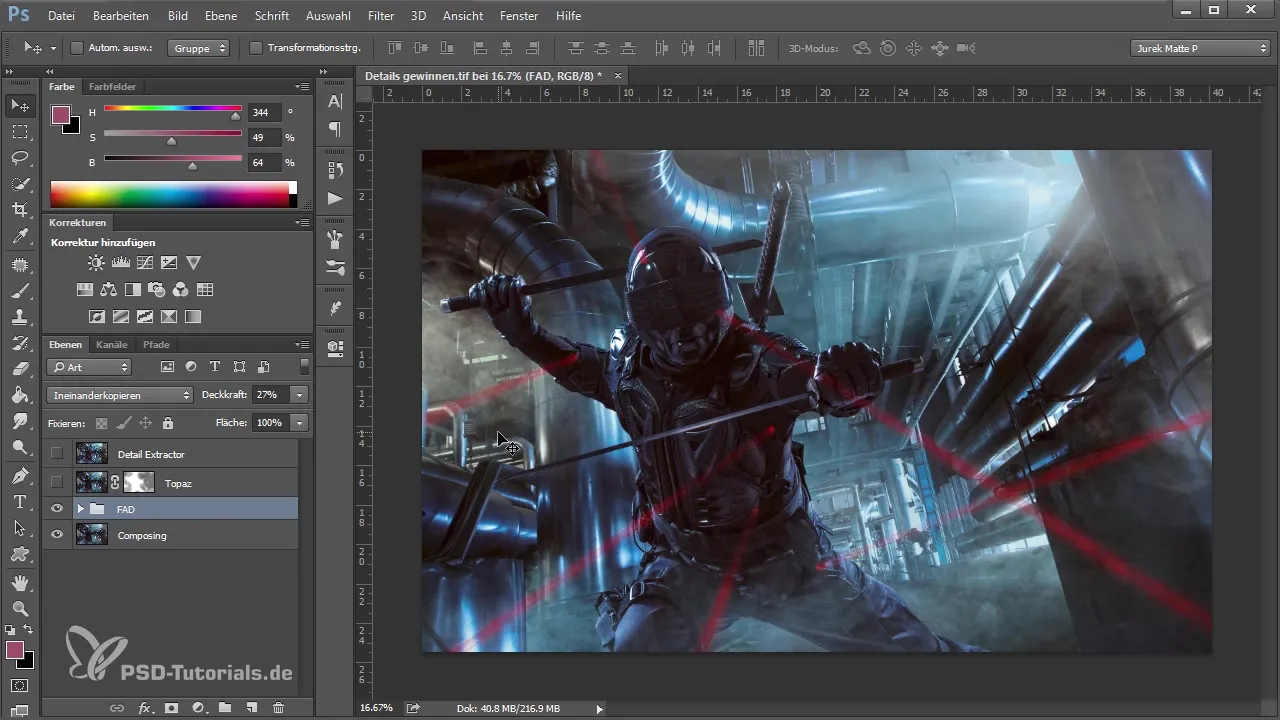Expand the FAD group
The image size is (1280, 720).
pyautogui.click(x=80, y=509)
